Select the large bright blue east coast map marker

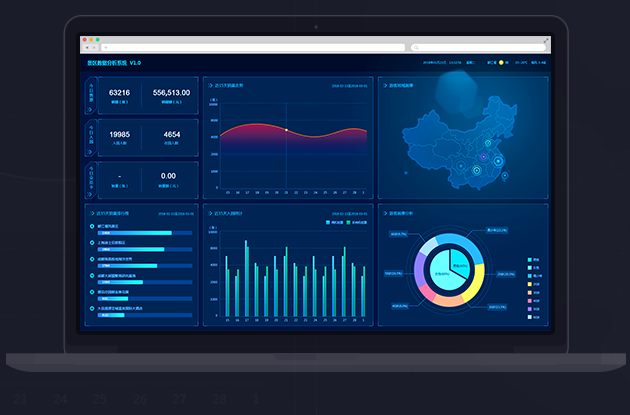coord(498,162)
